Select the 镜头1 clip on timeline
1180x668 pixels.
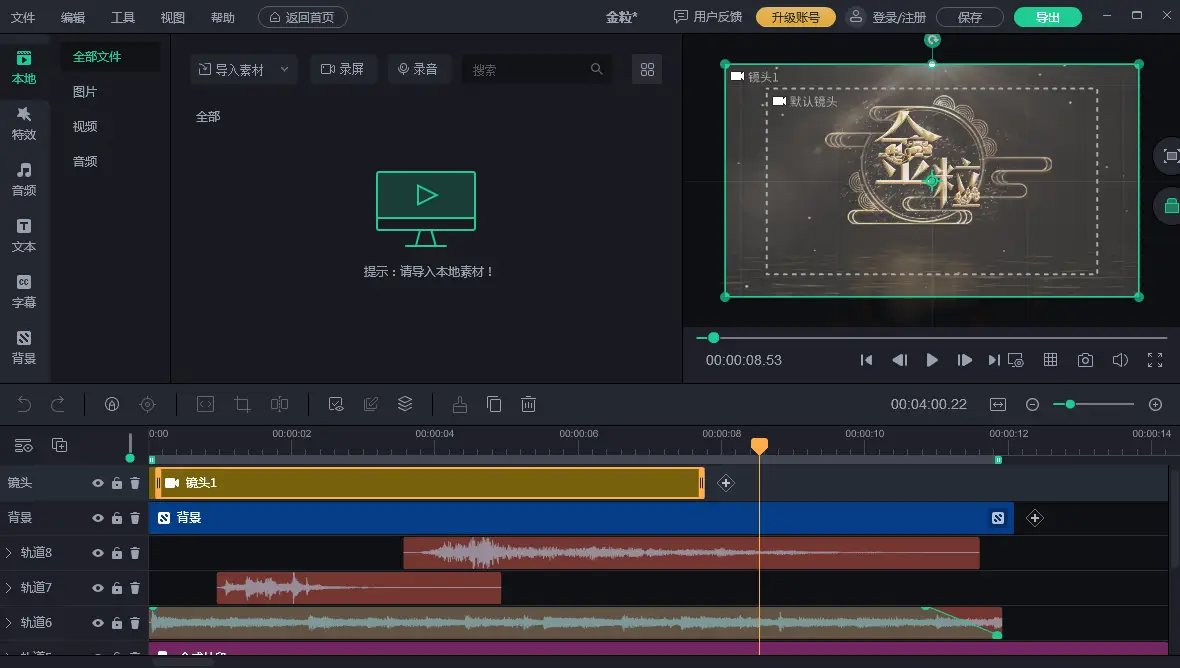pos(430,483)
